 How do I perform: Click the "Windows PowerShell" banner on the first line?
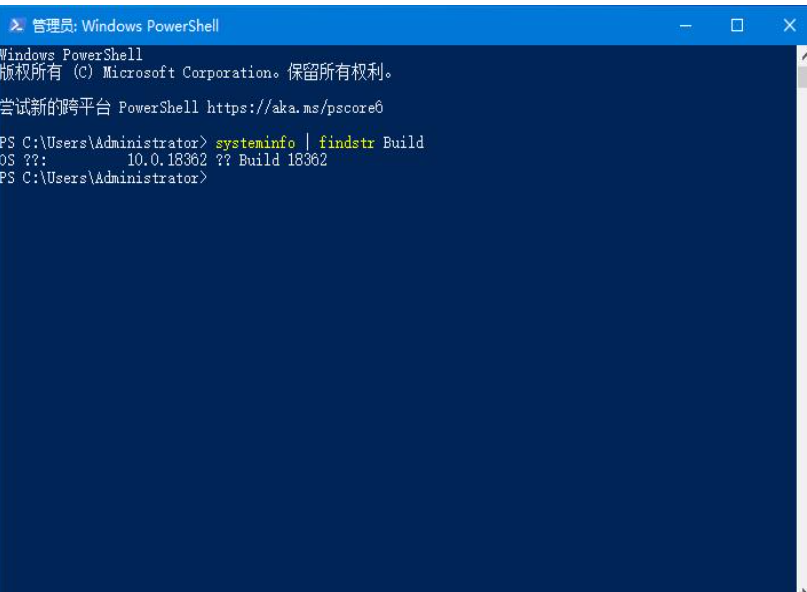(x=72, y=55)
